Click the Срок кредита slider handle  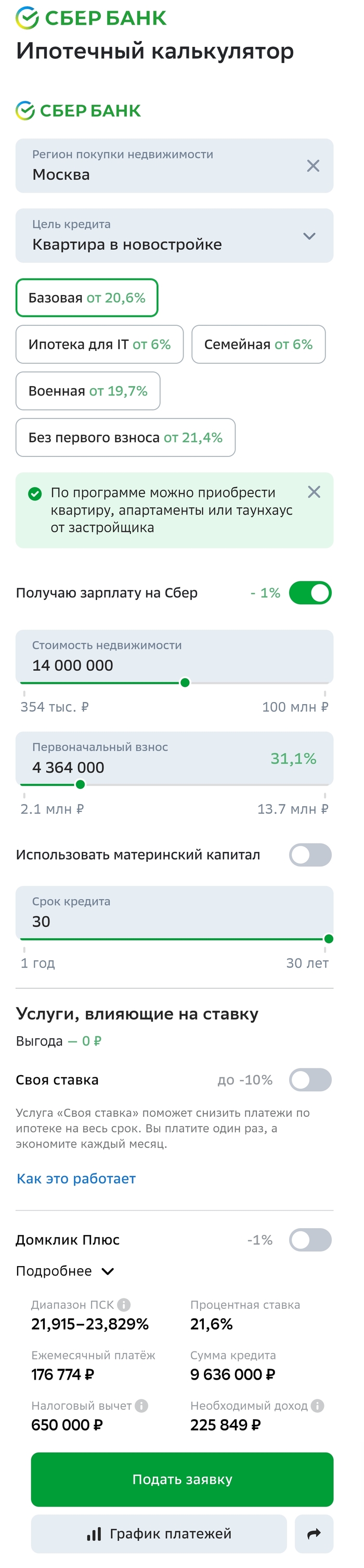(x=329, y=939)
